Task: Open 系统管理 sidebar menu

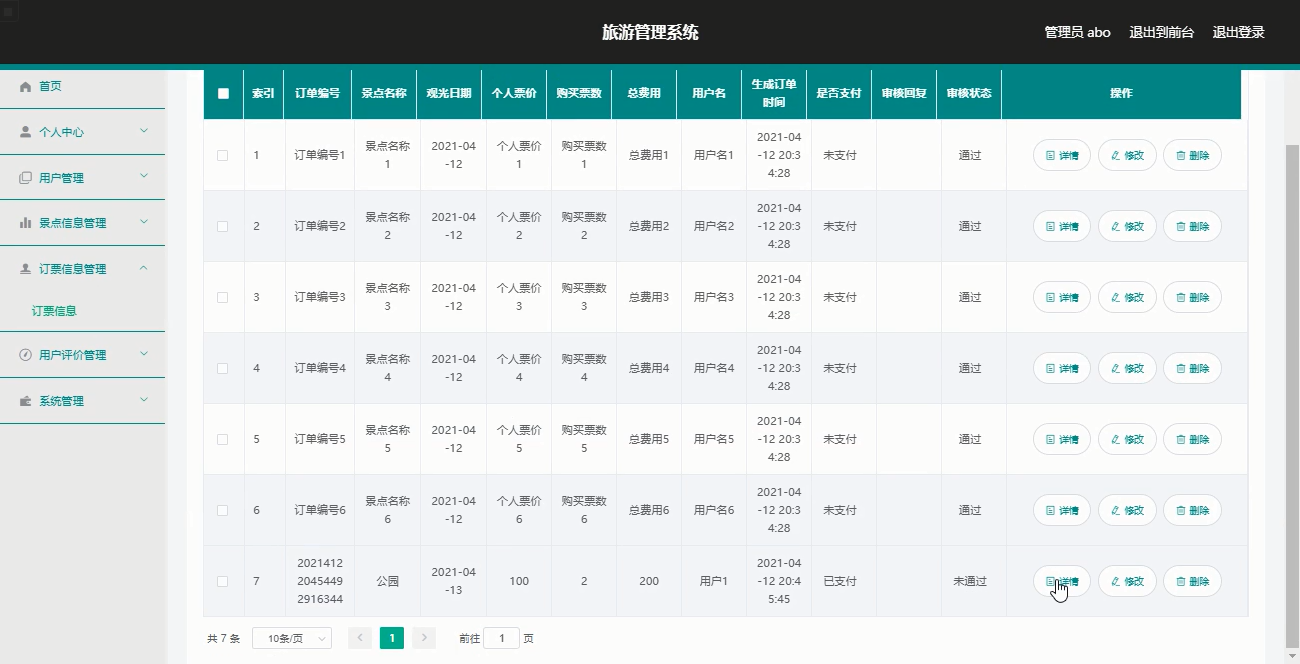Action: click(82, 401)
